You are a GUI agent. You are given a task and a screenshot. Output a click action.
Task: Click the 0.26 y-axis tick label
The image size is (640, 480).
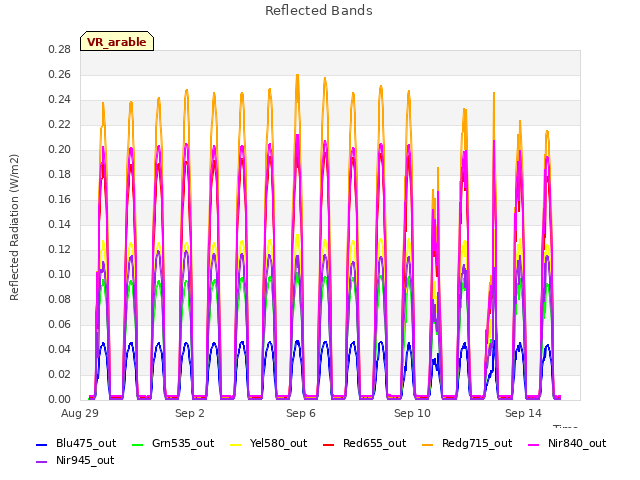(x=60, y=74)
